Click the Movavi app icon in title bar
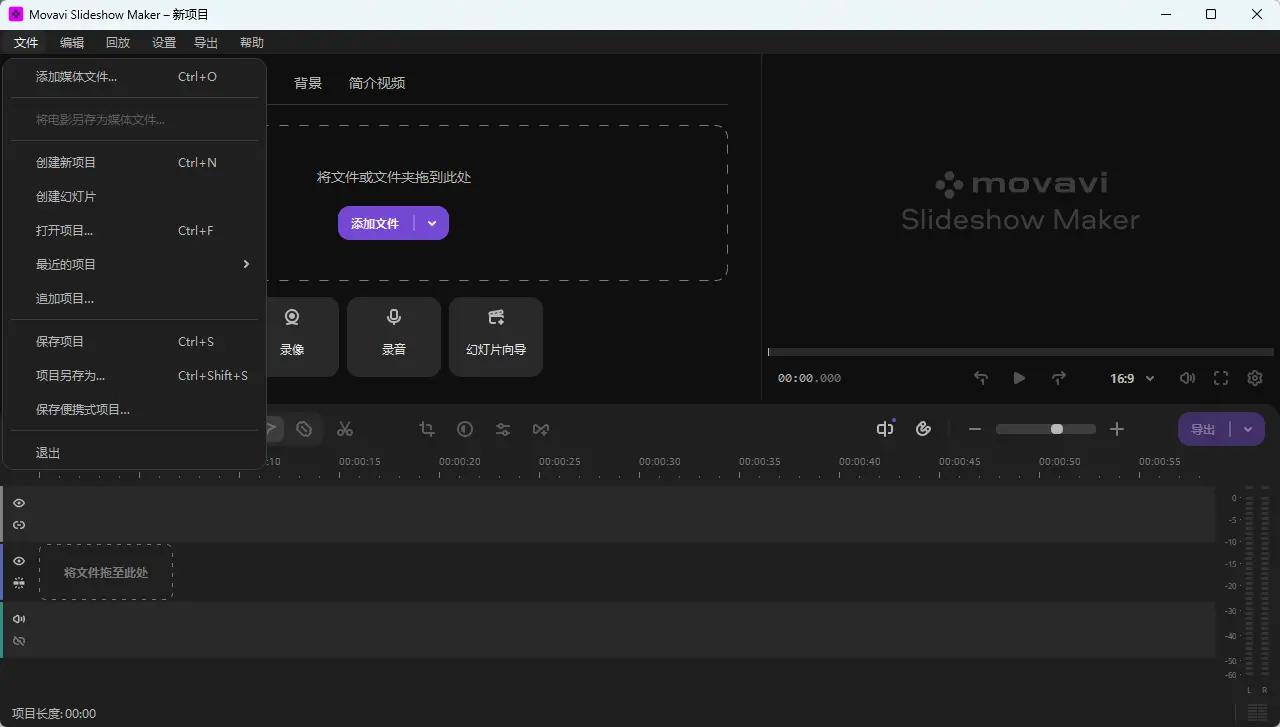Viewport: 1280px width, 727px height. click(16, 14)
